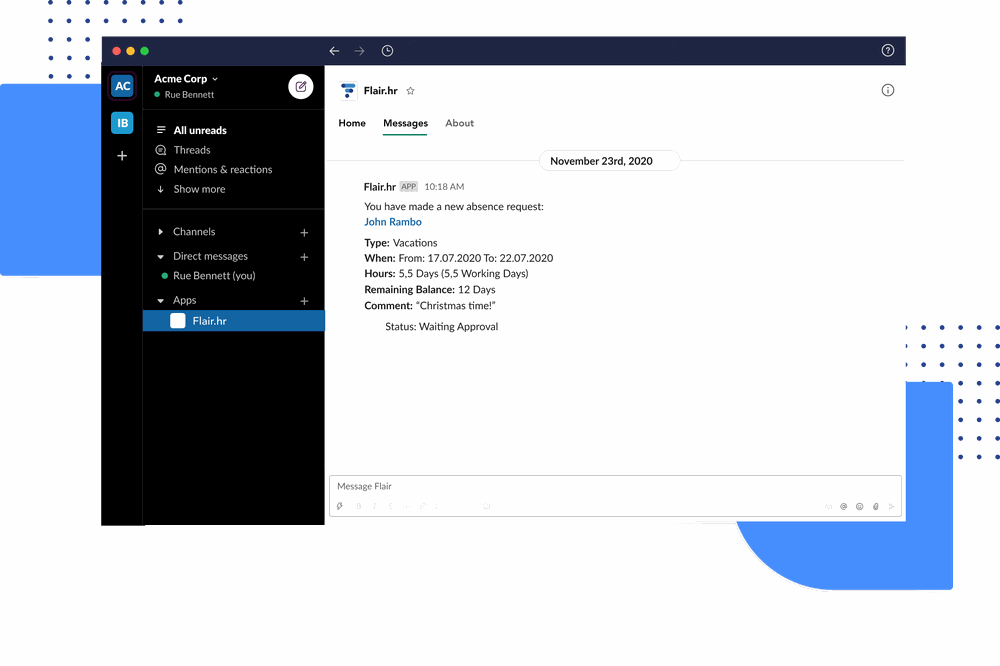Switch to the Home tab
1000x666 pixels.
352,123
